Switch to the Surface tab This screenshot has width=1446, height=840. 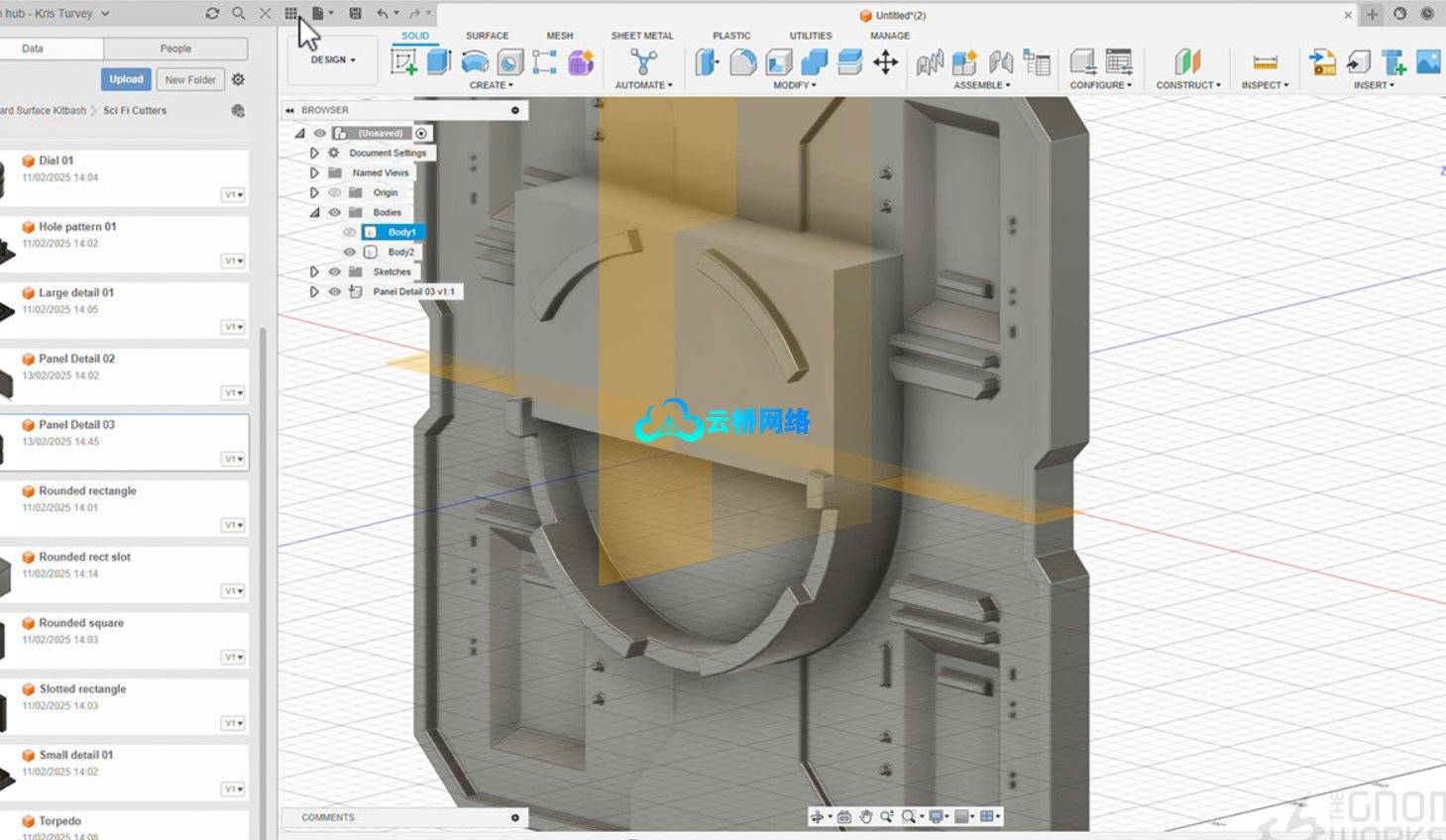point(487,36)
